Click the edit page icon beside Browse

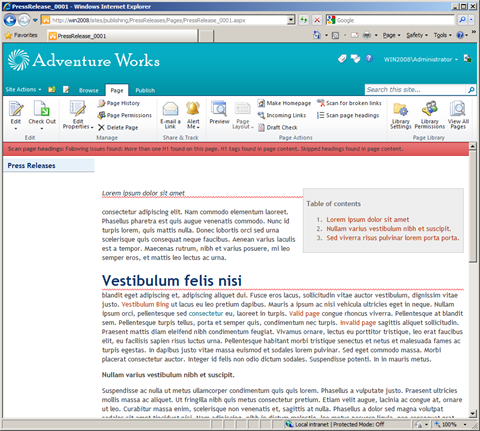[x=66, y=89]
